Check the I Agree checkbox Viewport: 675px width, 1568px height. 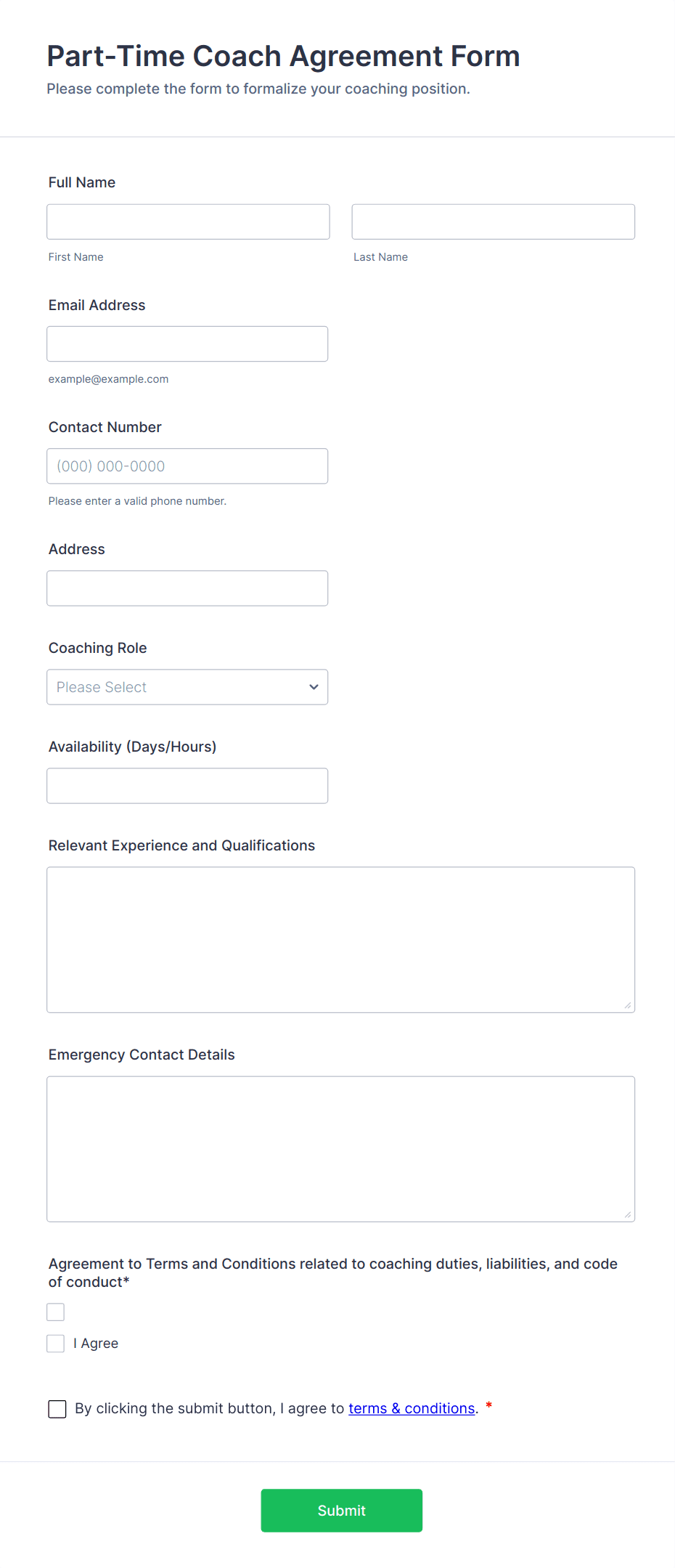[56, 1344]
